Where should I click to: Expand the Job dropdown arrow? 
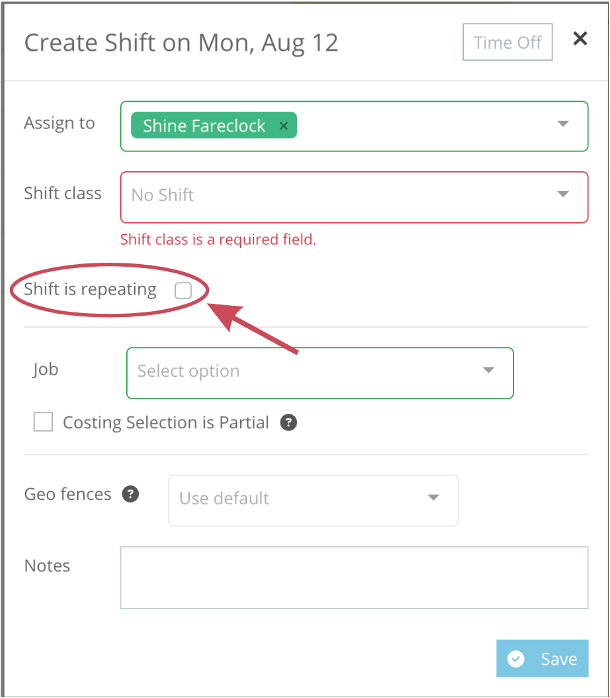488,370
